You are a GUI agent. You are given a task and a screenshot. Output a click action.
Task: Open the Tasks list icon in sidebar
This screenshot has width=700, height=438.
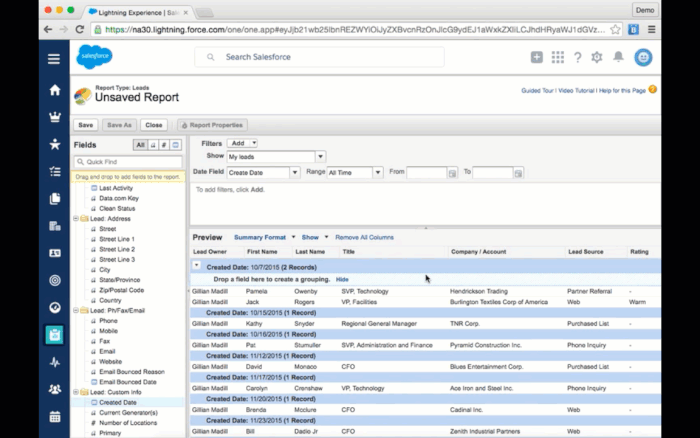coord(54,171)
